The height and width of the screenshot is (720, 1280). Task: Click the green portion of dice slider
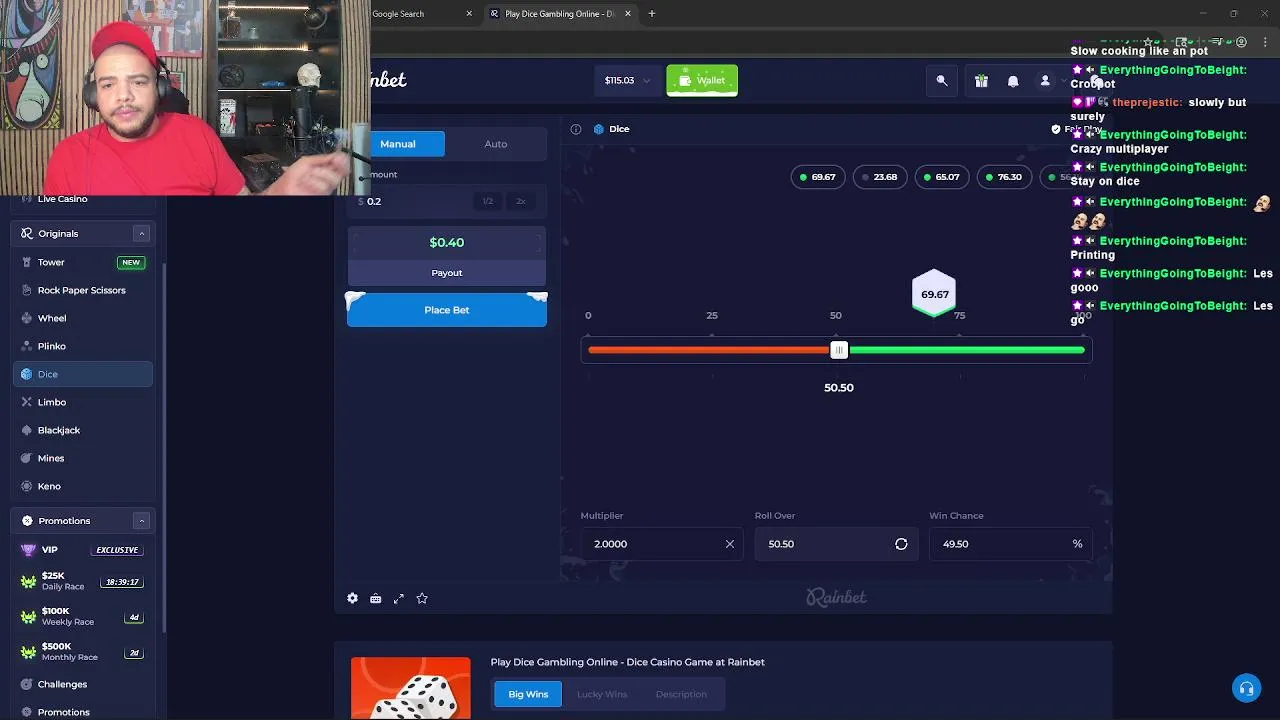(x=967, y=350)
